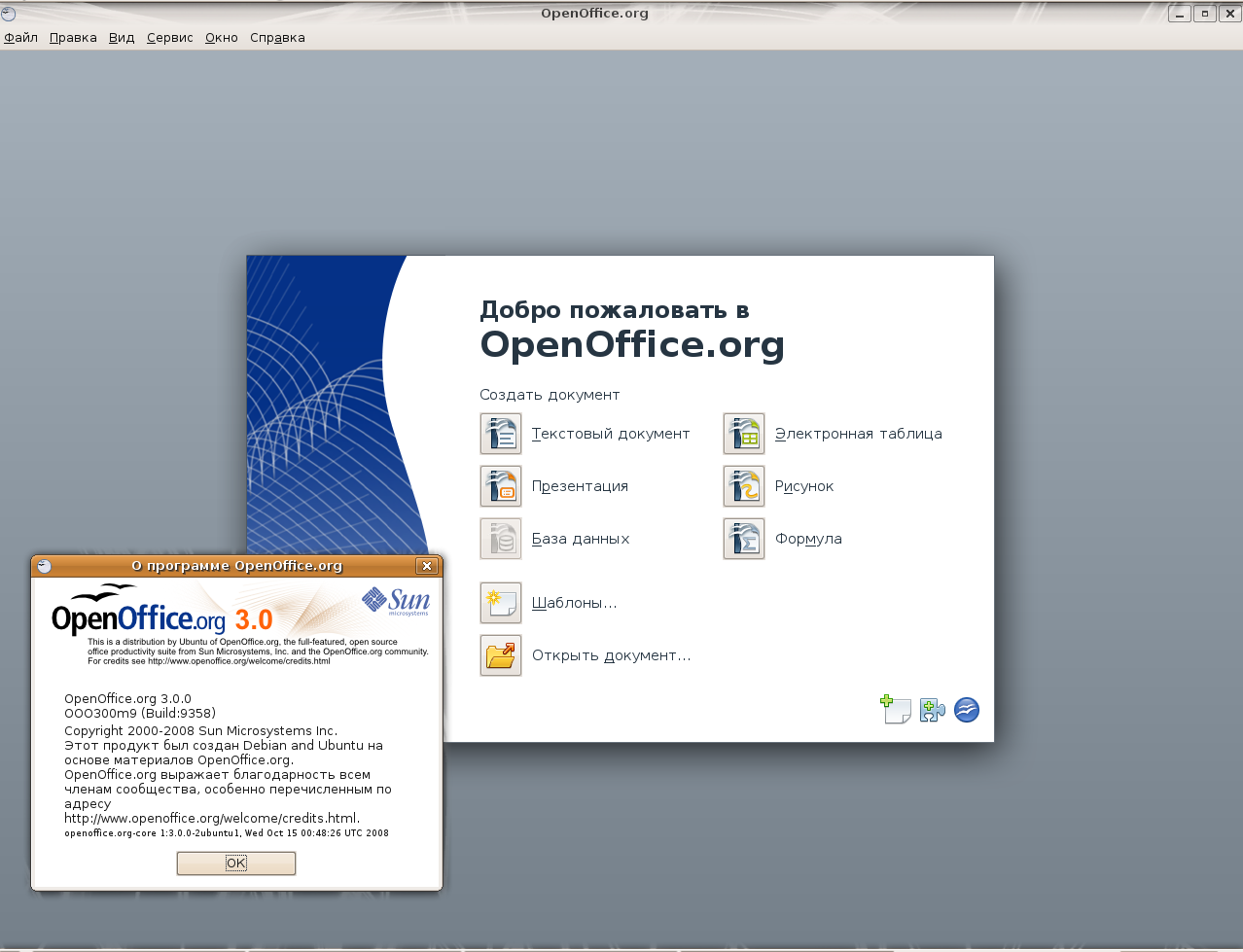The image size is (1243, 952).
Task: Click the Sun Microsystems logo in About dialog
Action: pos(397,601)
